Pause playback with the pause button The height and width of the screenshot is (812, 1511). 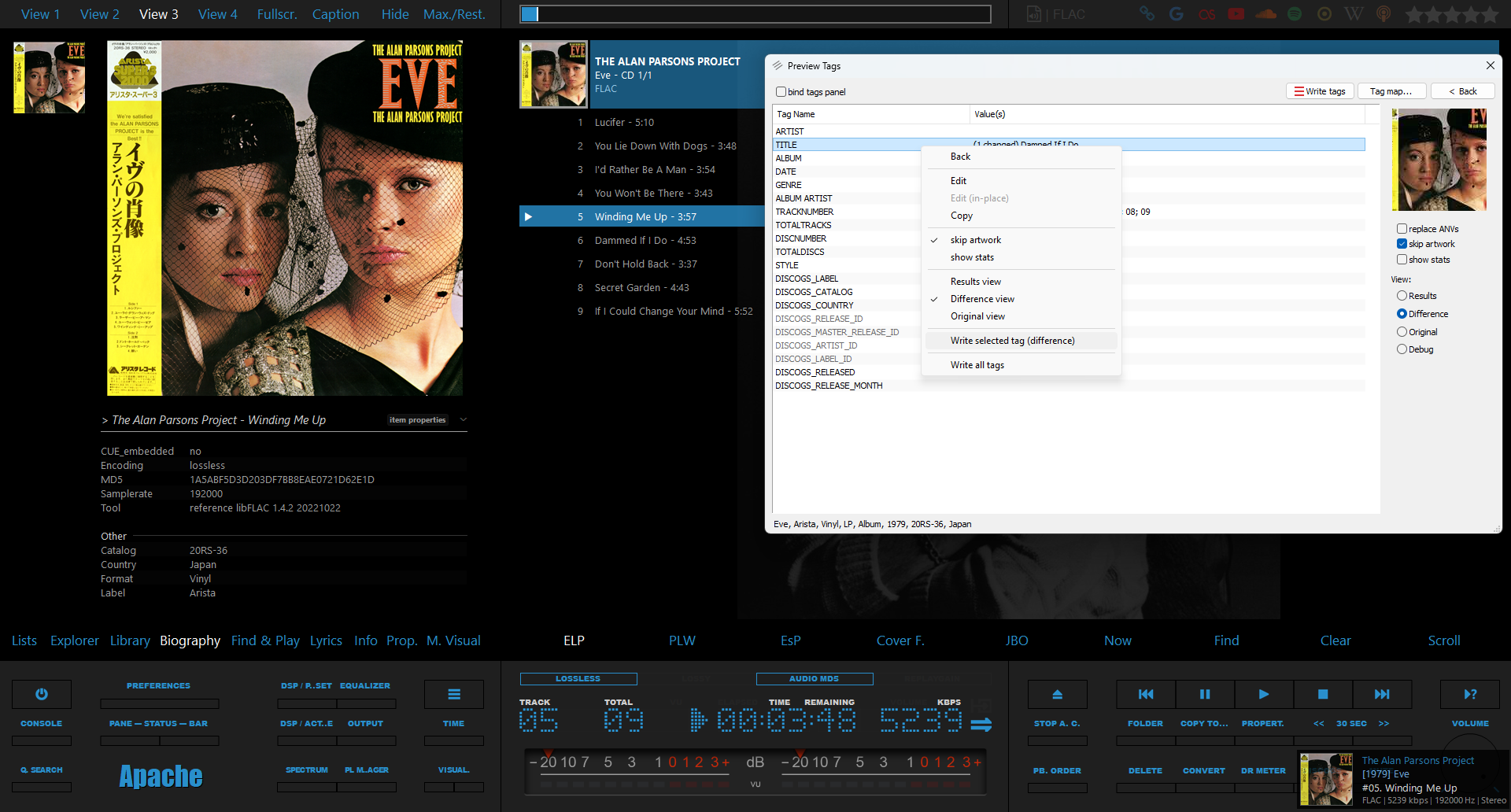click(x=1205, y=694)
